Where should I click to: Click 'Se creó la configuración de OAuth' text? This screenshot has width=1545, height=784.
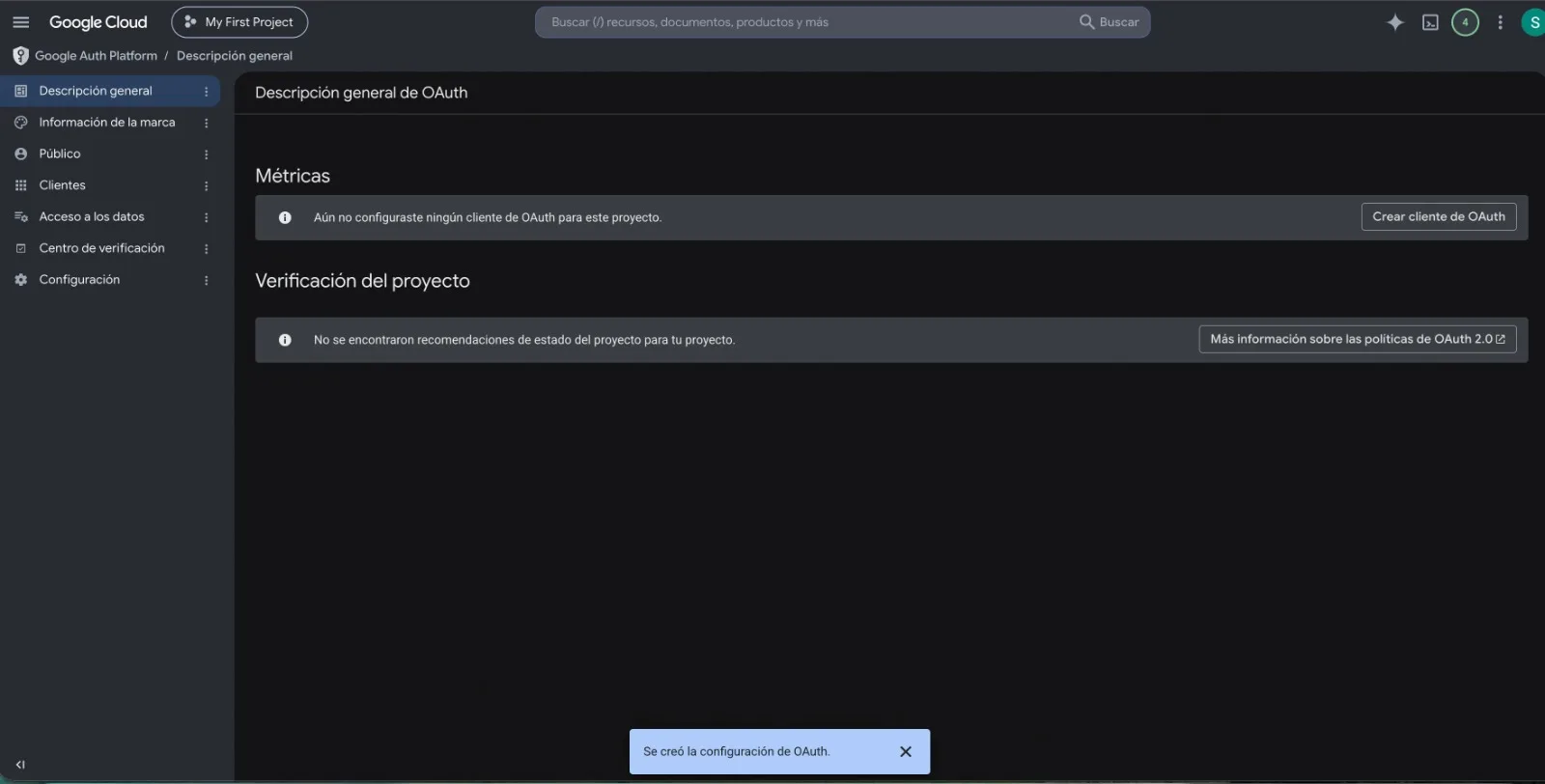coord(737,751)
